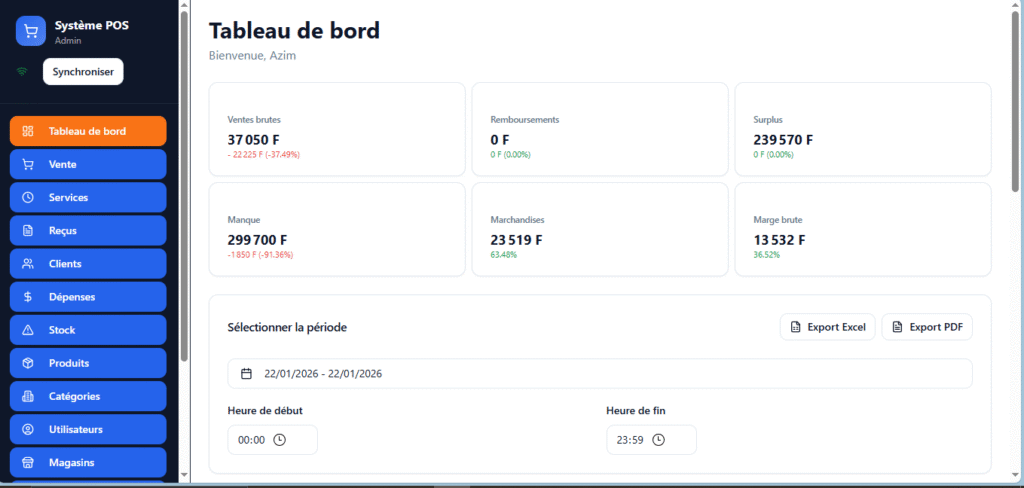This screenshot has width=1024, height=488.
Task: Click the clock icon beside Services
Action: tap(28, 197)
